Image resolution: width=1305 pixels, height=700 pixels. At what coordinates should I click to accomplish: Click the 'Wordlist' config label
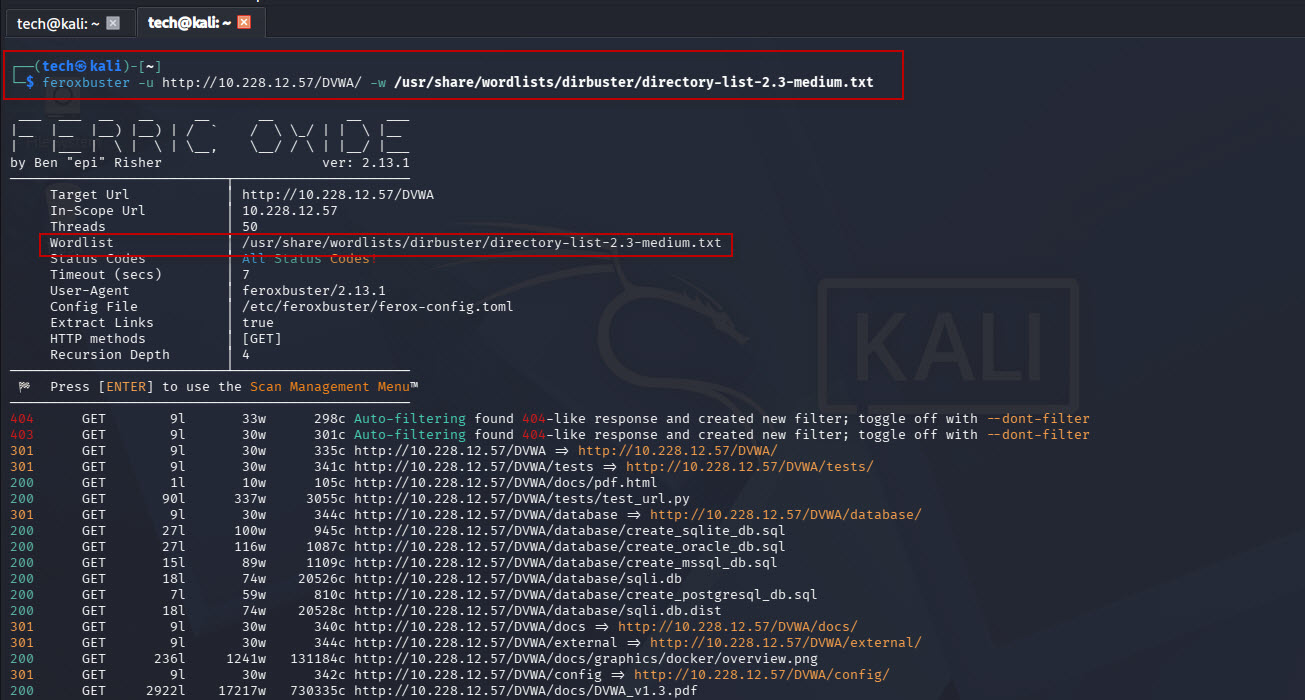point(82,242)
